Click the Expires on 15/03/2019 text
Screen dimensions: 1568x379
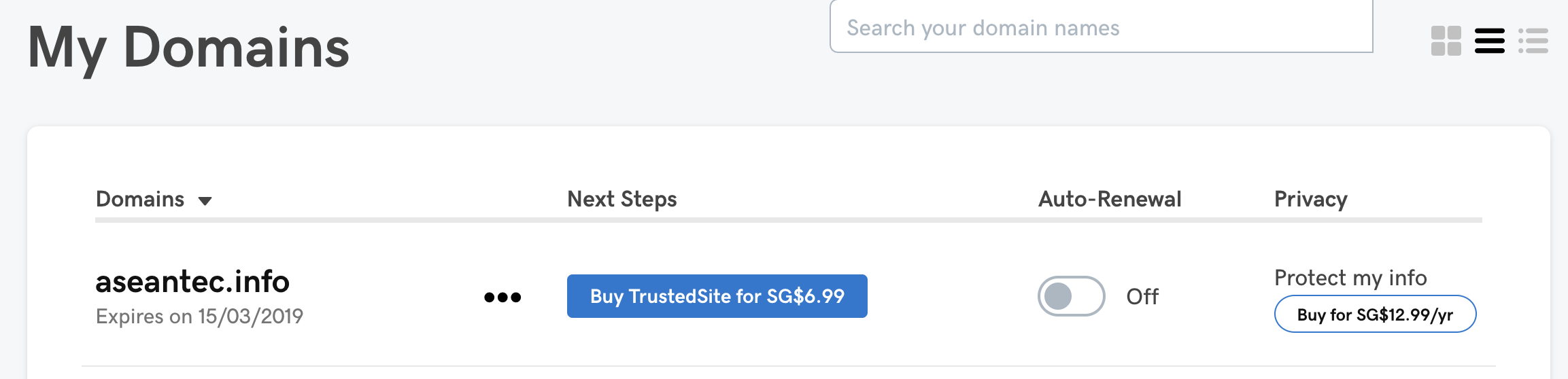coord(199,317)
